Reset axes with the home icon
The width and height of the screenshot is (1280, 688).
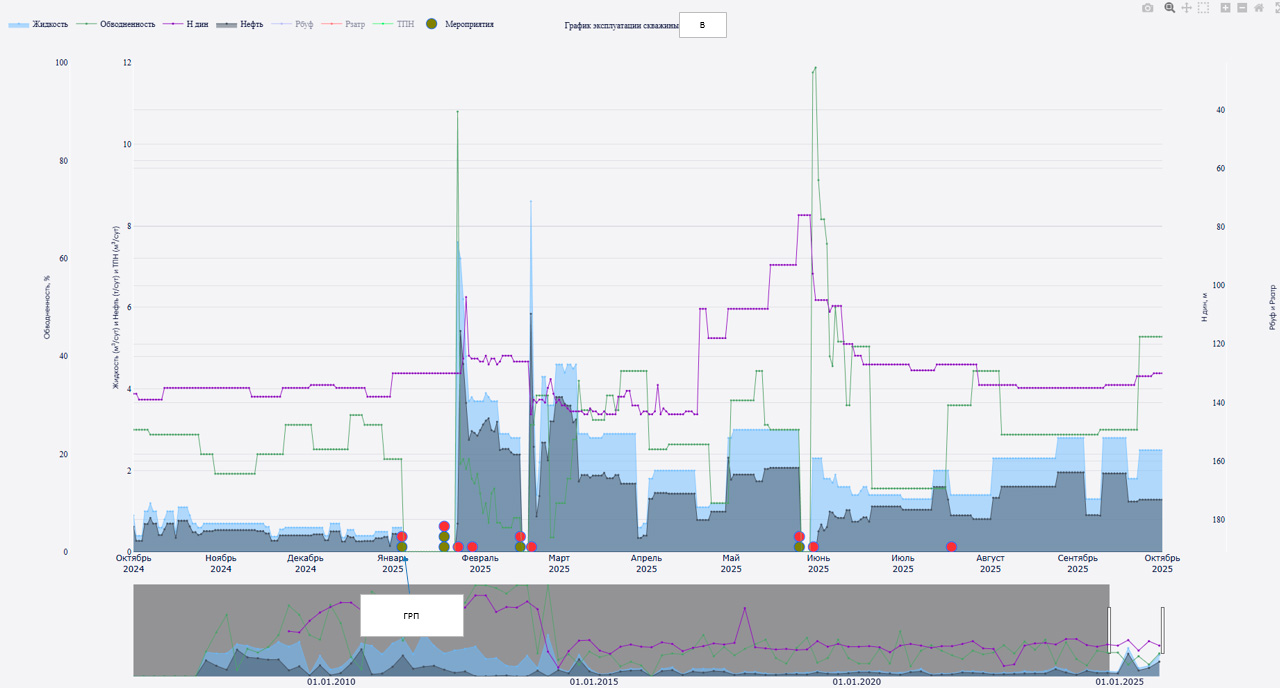1259,8
